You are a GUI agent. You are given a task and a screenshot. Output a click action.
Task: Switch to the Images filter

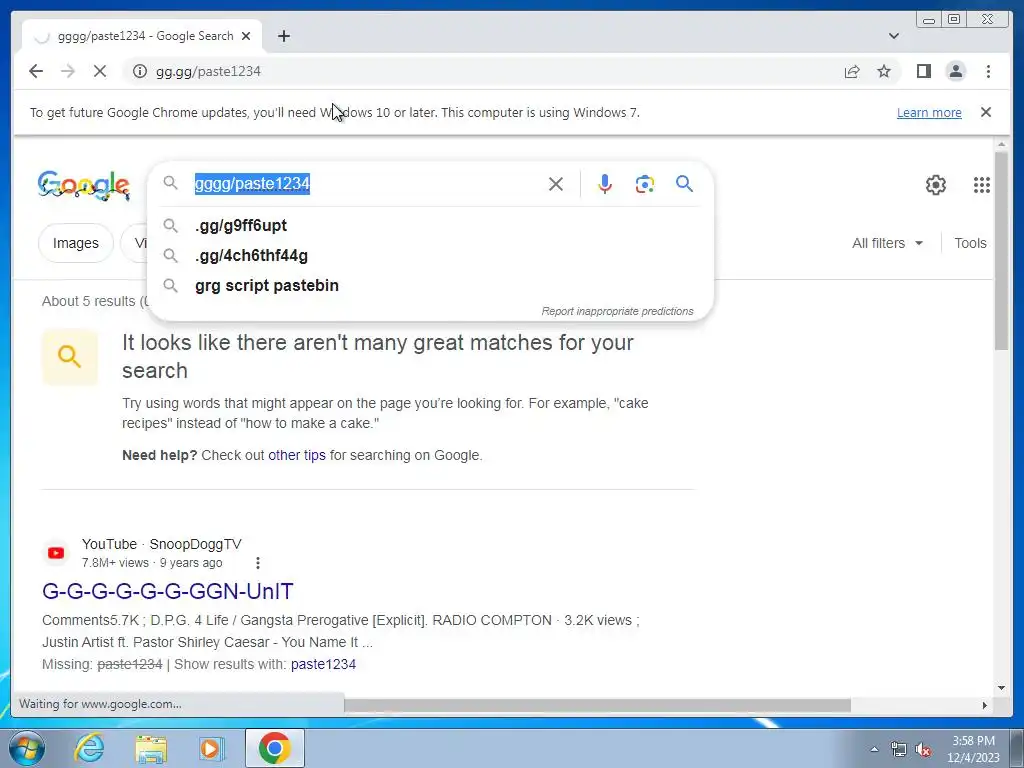click(x=76, y=243)
